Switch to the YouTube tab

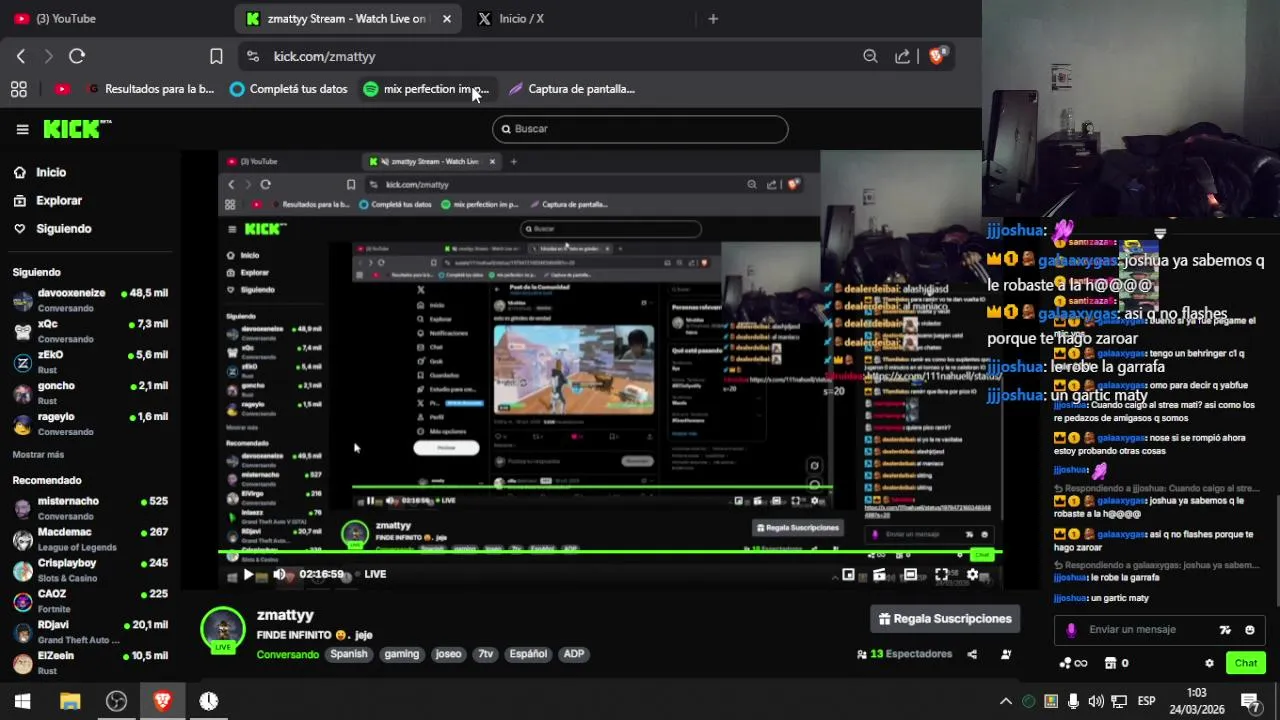coord(56,18)
